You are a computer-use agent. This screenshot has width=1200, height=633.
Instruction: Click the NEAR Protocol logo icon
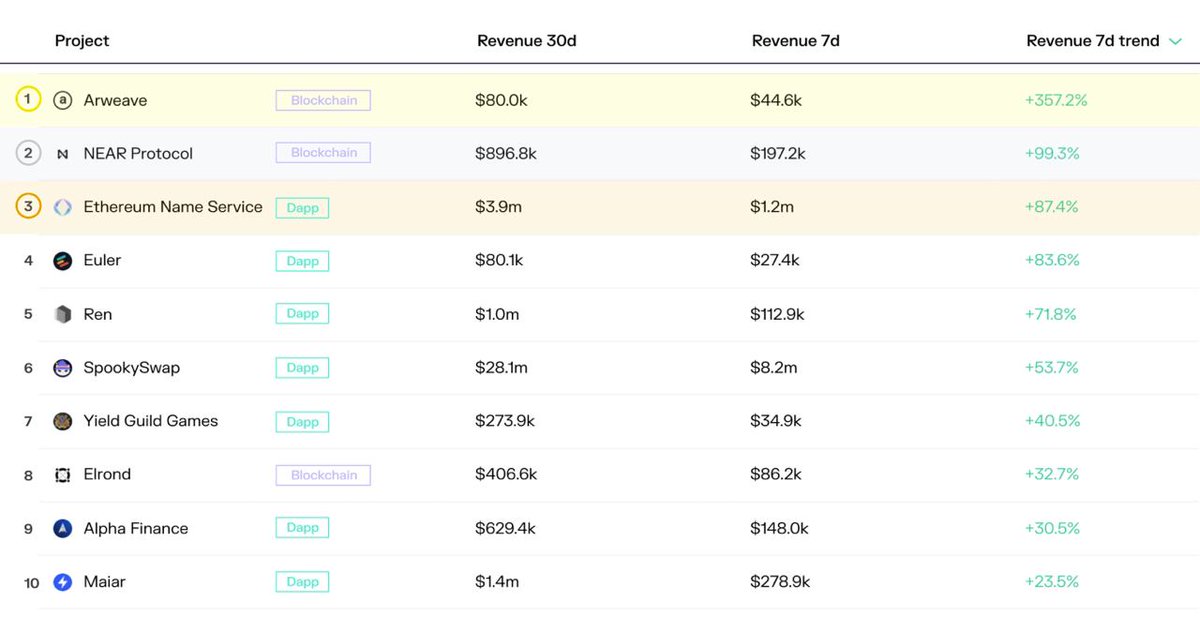click(63, 154)
